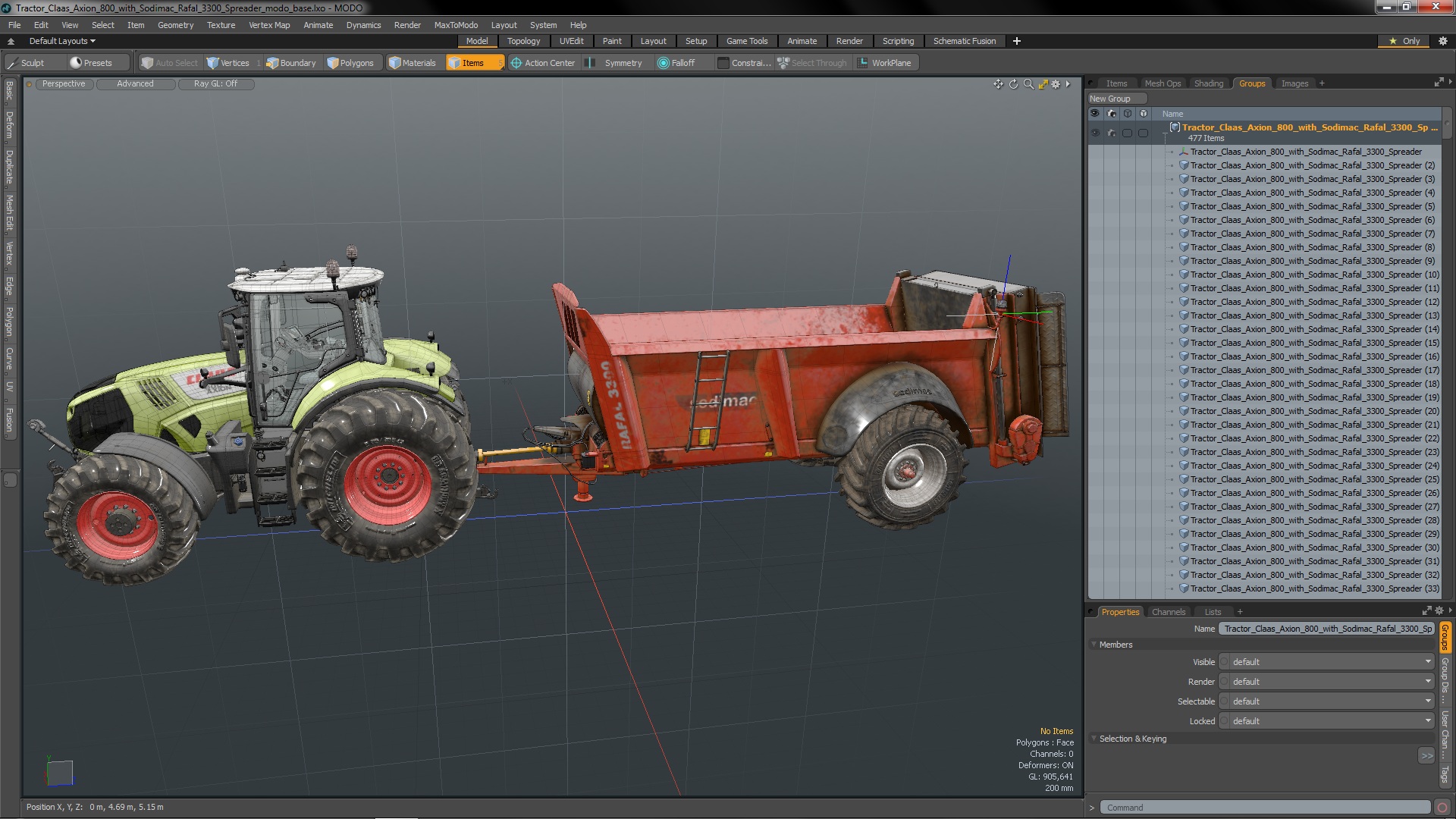Switch to the UVEdit layout tab
Image resolution: width=1456 pixels, height=819 pixels.
pos(571,41)
